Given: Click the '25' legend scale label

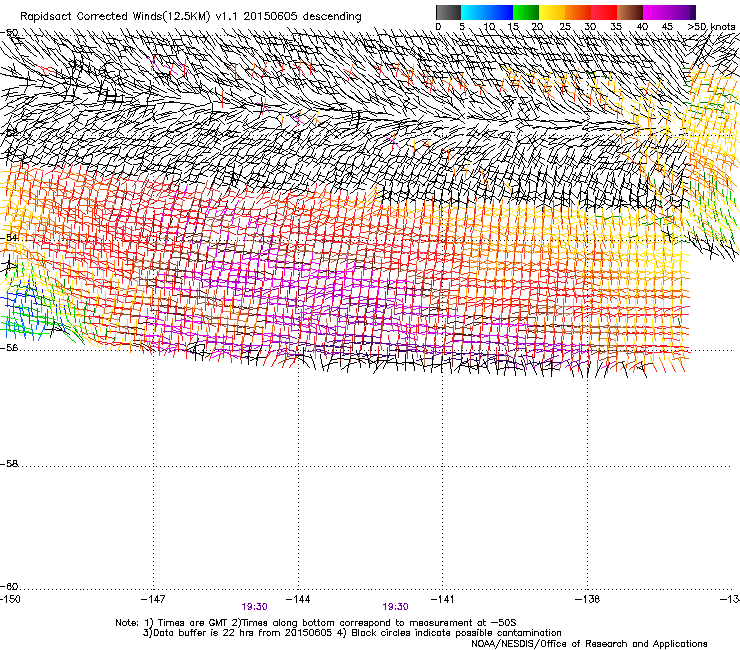Looking at the screenshot, I should pos(564,26).
